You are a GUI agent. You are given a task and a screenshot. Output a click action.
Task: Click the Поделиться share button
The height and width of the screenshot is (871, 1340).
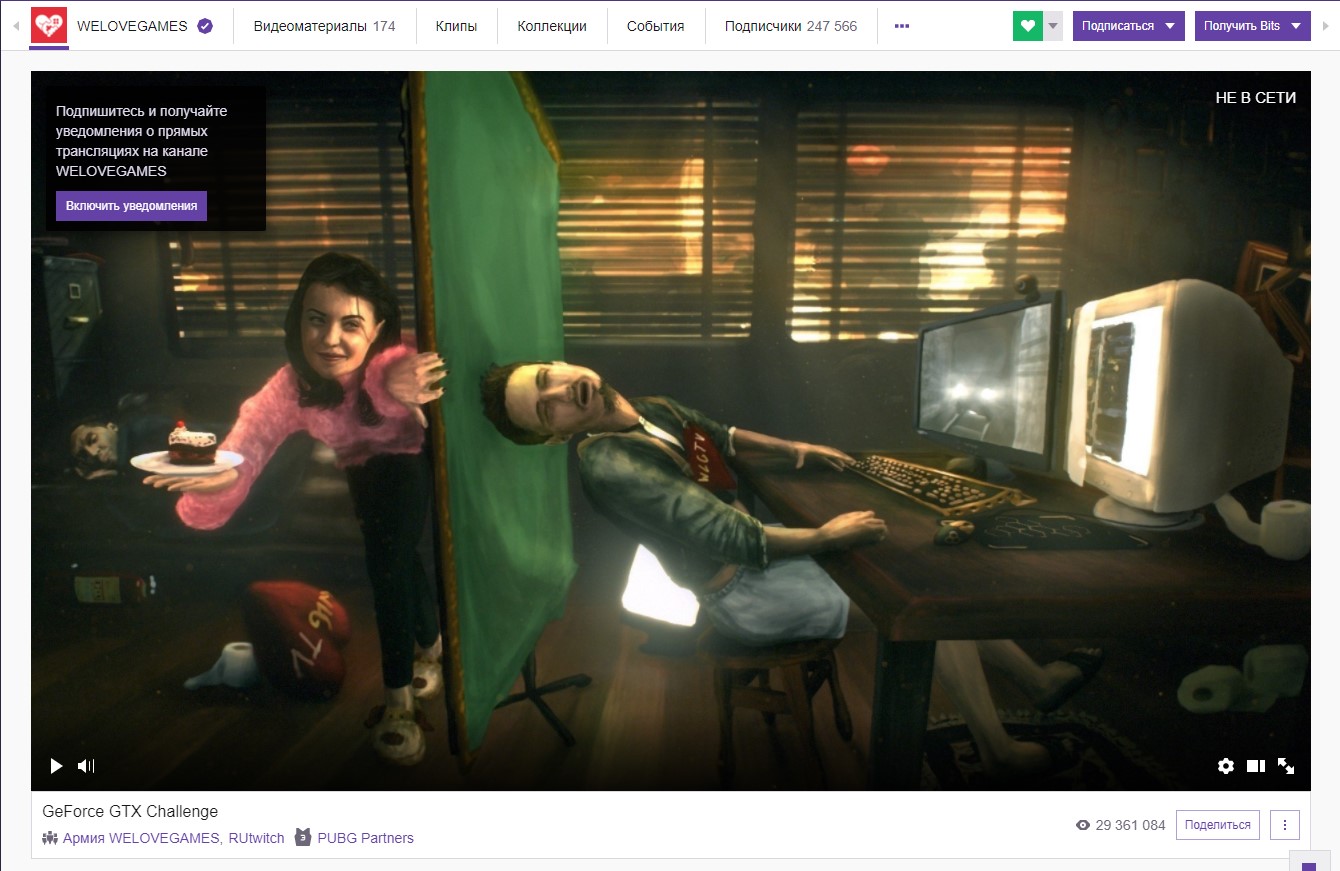pyautogui.click(x=1218, y=825)
